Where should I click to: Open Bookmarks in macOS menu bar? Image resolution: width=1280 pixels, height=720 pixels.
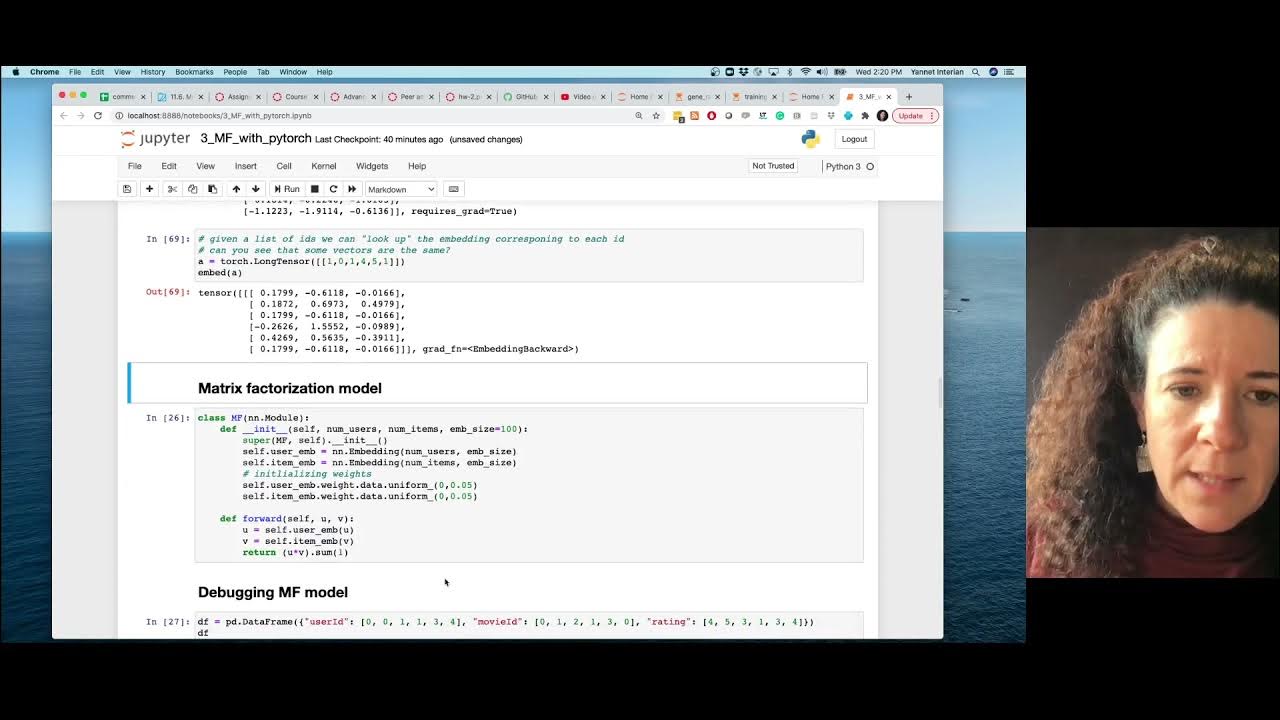194,72
